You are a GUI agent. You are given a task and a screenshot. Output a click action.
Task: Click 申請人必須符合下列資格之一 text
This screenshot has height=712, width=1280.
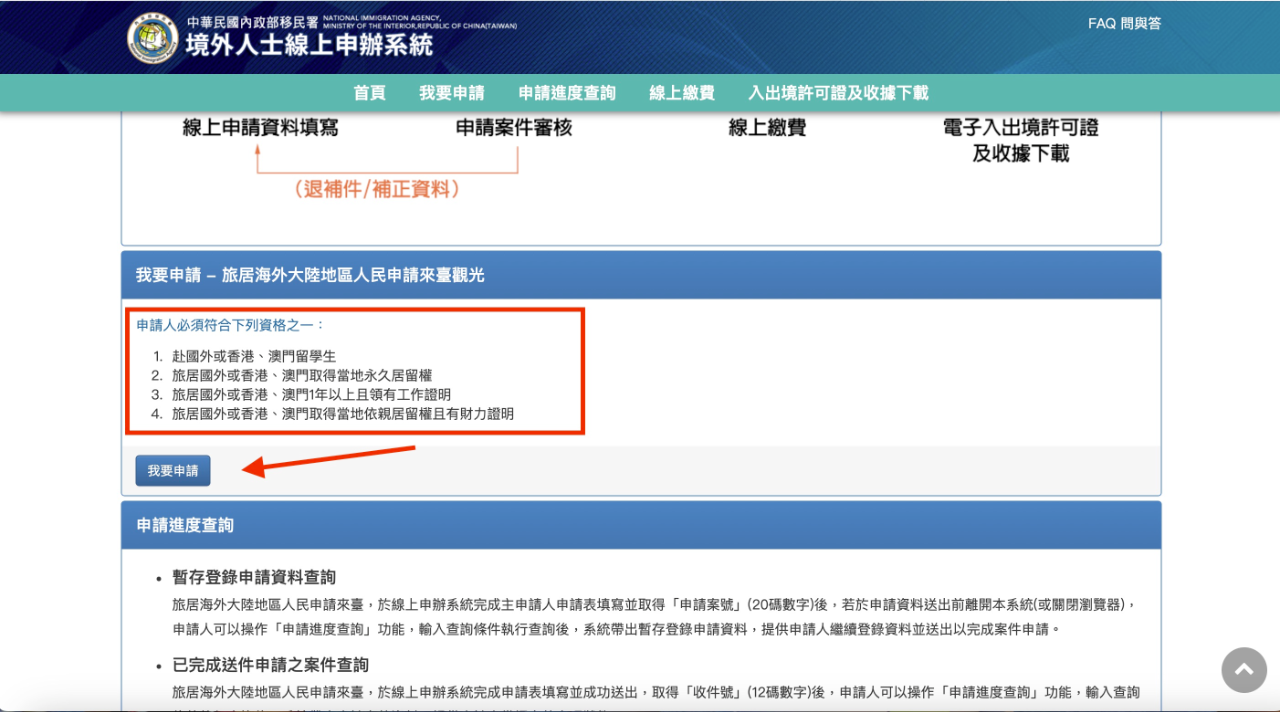[231, 325]
